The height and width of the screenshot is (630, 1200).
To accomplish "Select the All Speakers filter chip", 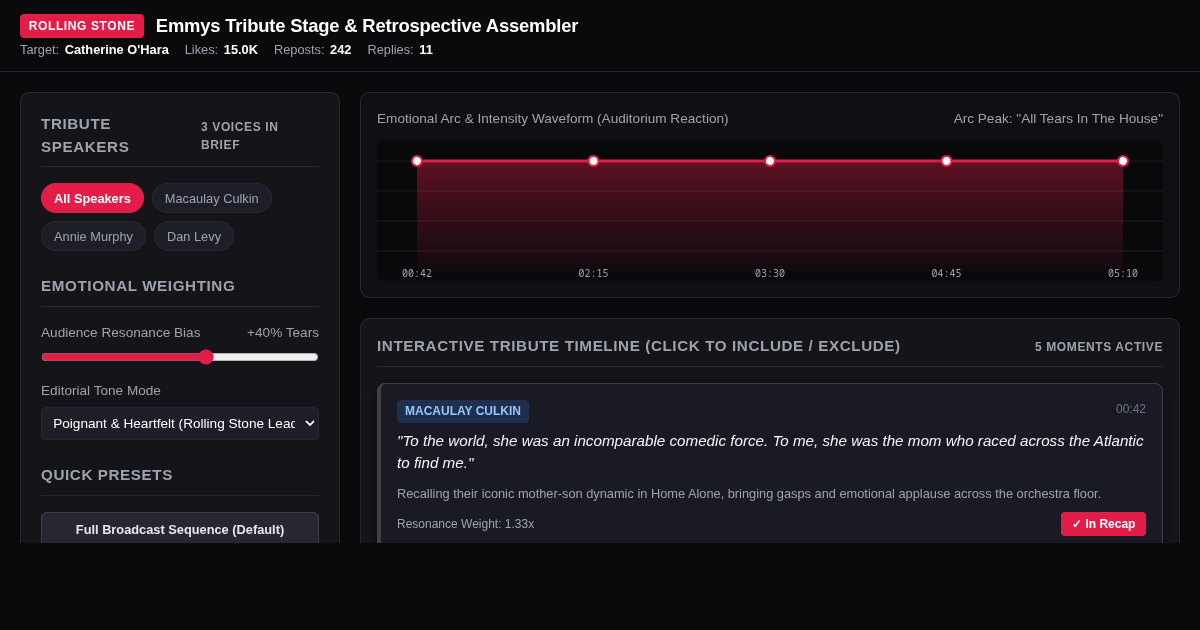I will tap(92, 198).
